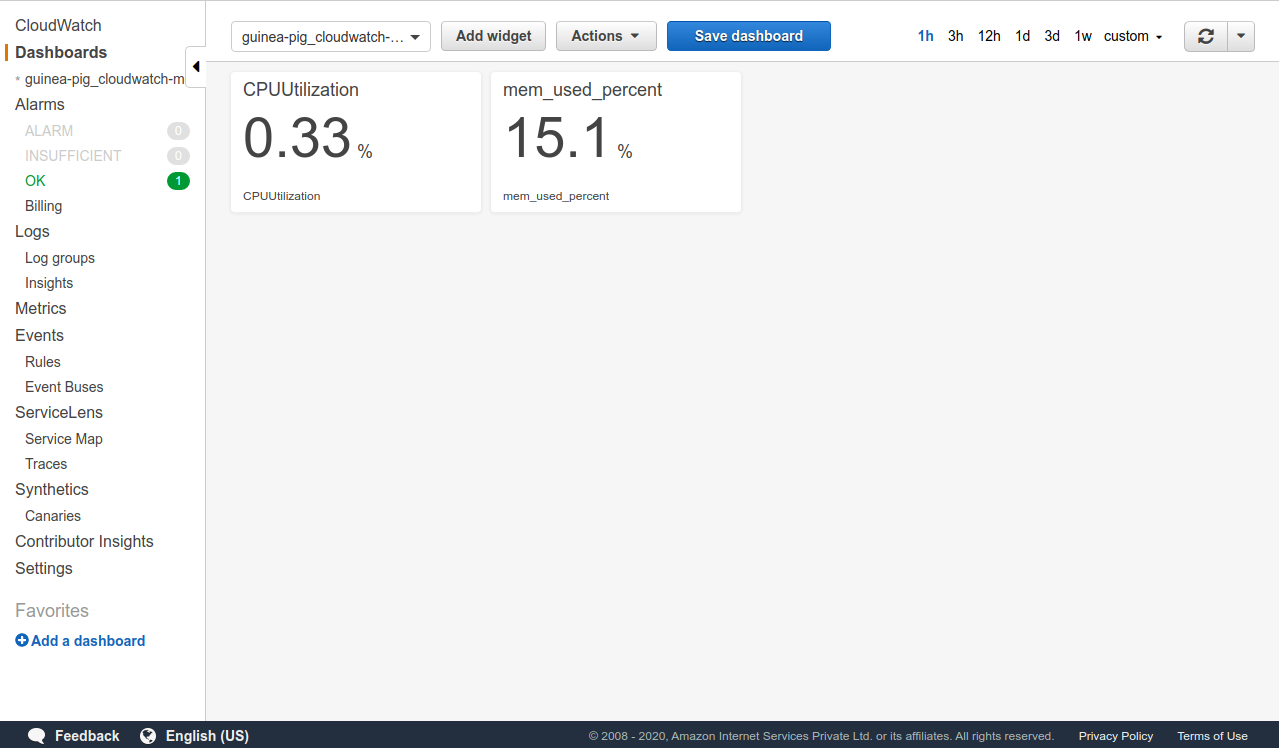Click the CPUUtilization widget title

coord(301,90)
